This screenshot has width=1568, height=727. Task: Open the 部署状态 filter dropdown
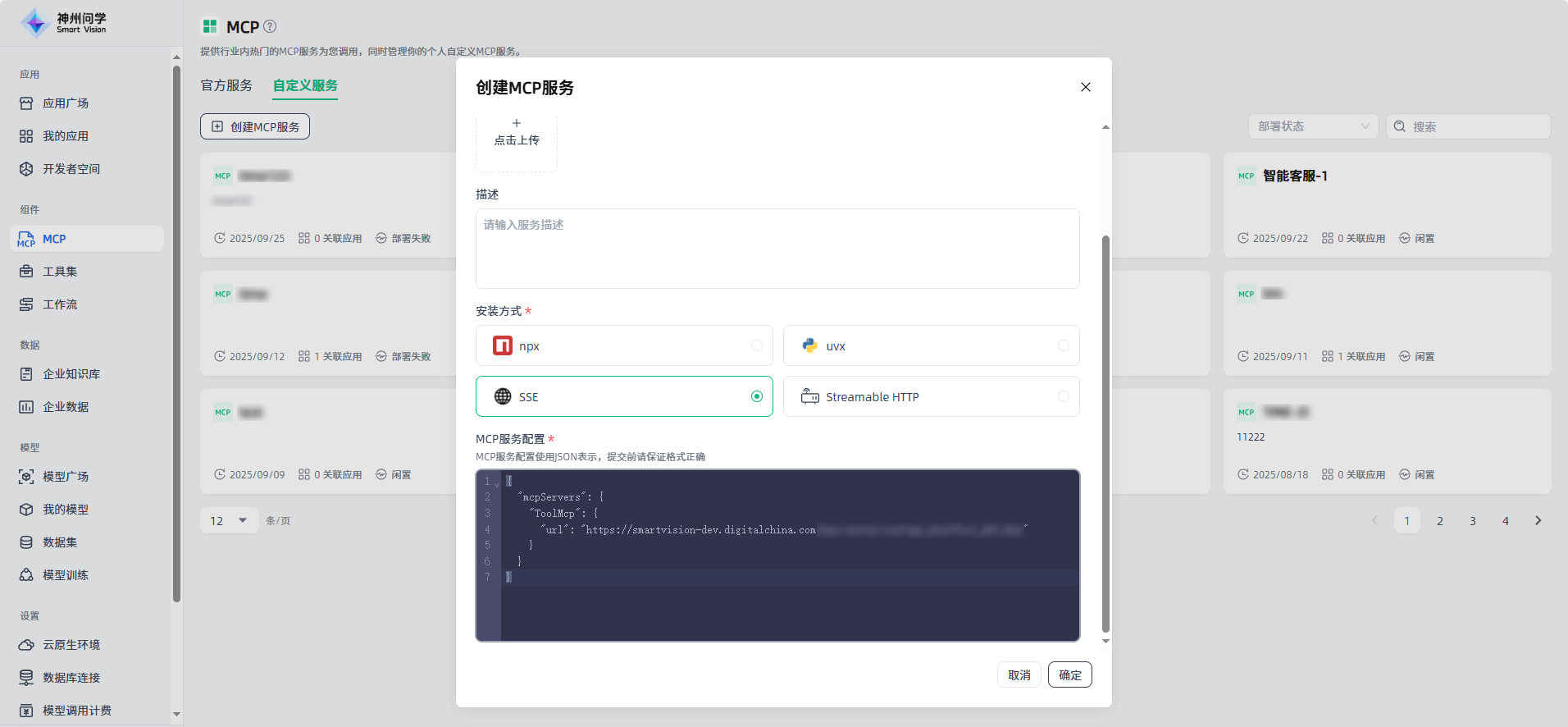click(x=1313, y=126)
